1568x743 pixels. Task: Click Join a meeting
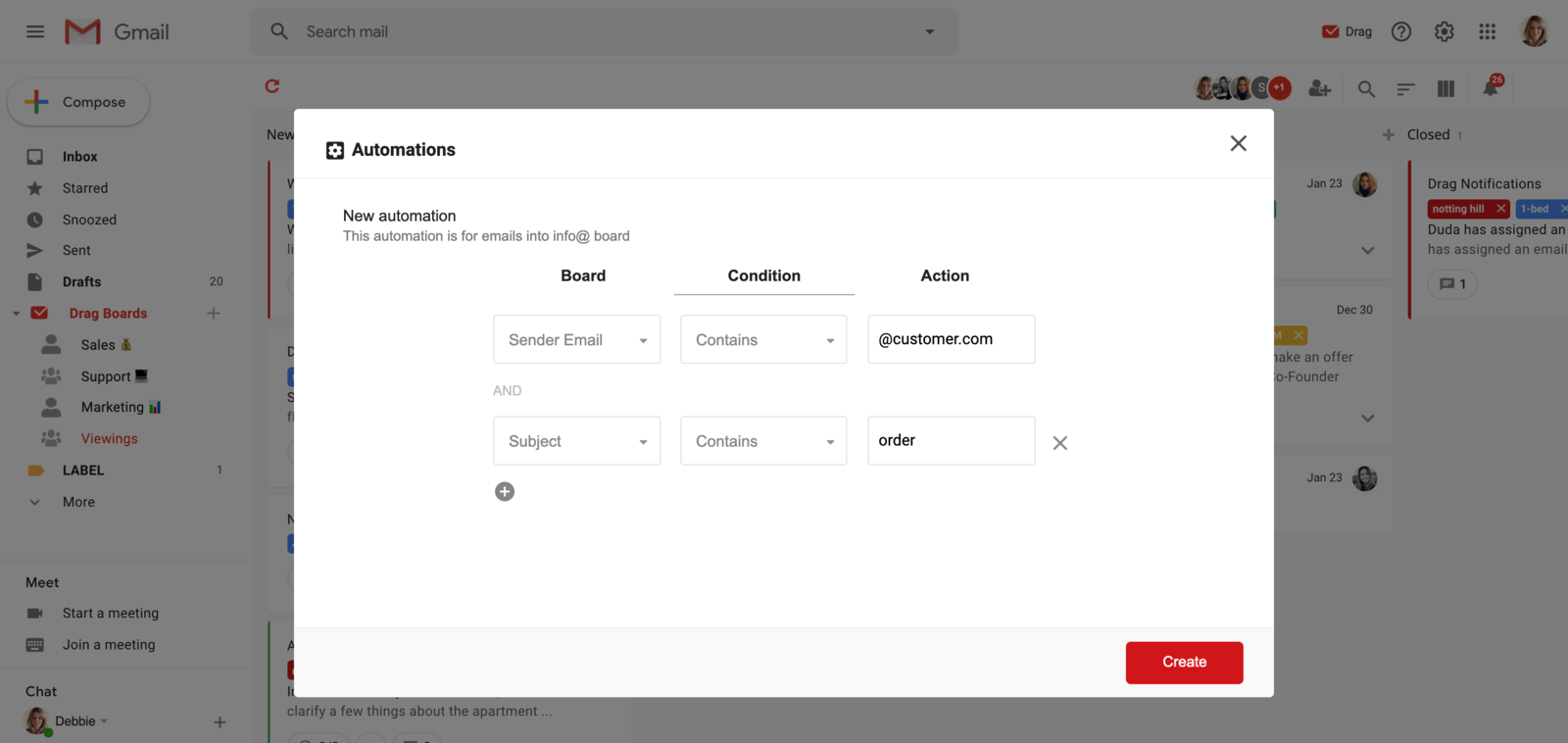click(x=109, y=645)
